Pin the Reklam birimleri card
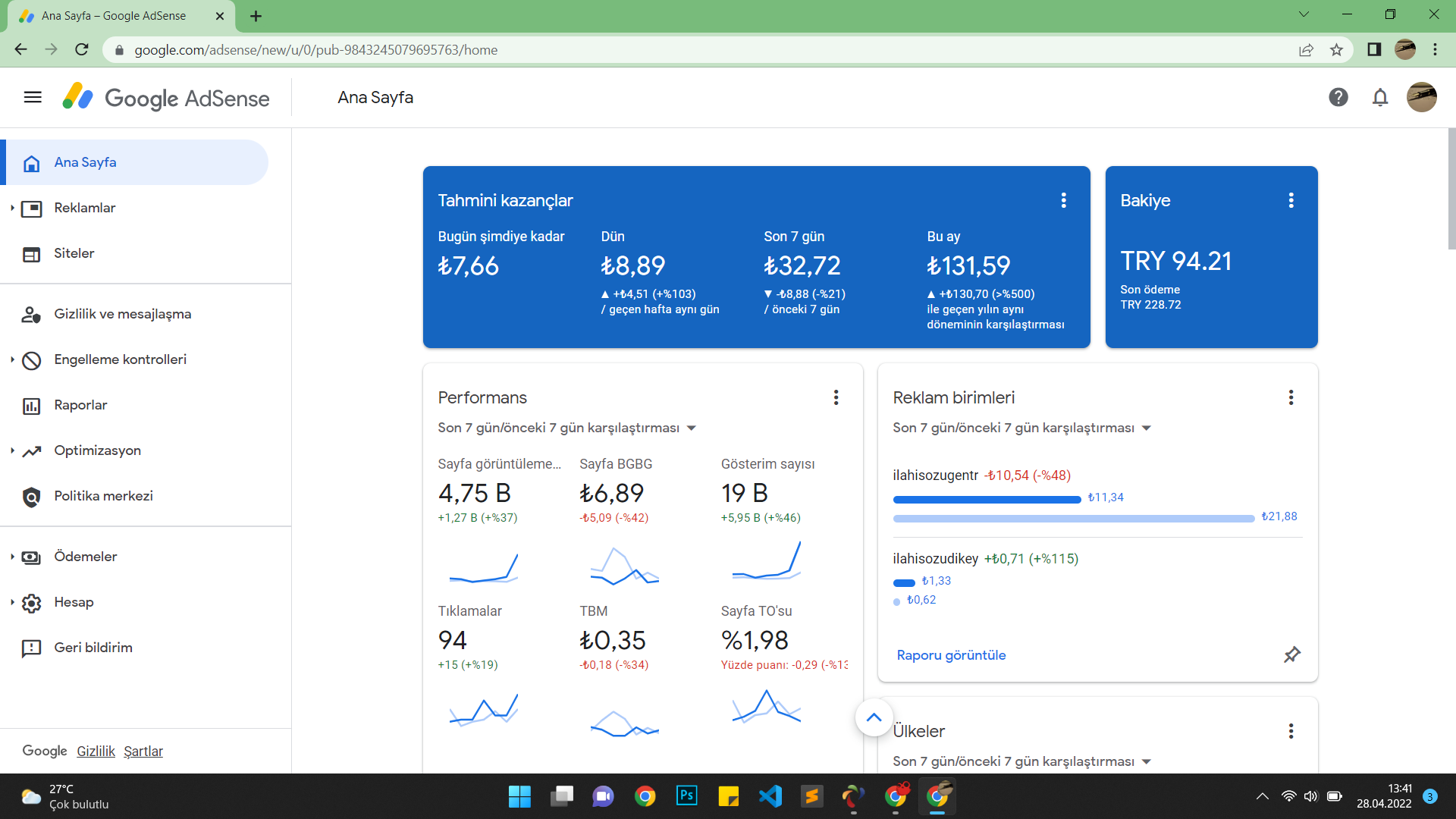The height and width of the screenshot is (819, 1456). coord(1292,654)
